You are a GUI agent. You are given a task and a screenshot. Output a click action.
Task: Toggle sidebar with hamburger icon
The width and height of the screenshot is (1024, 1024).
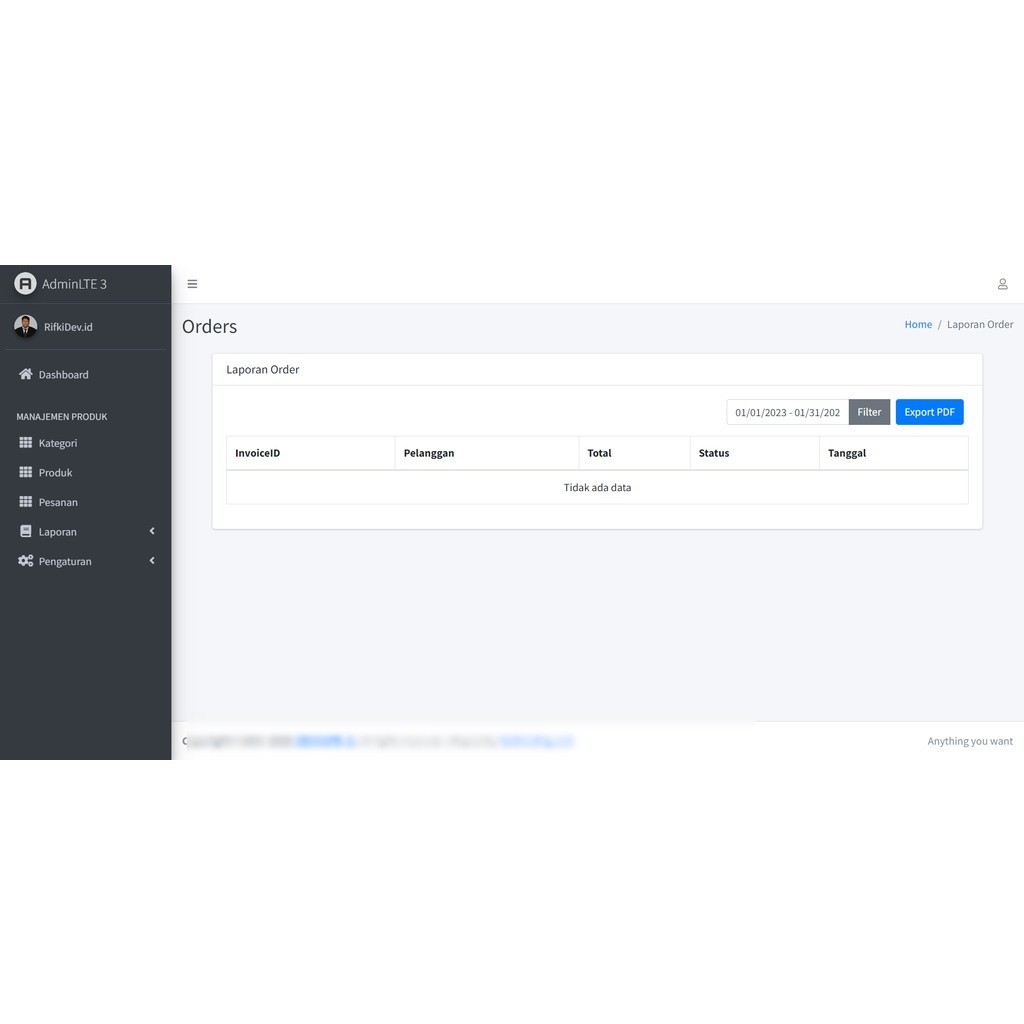coord(192,284)
